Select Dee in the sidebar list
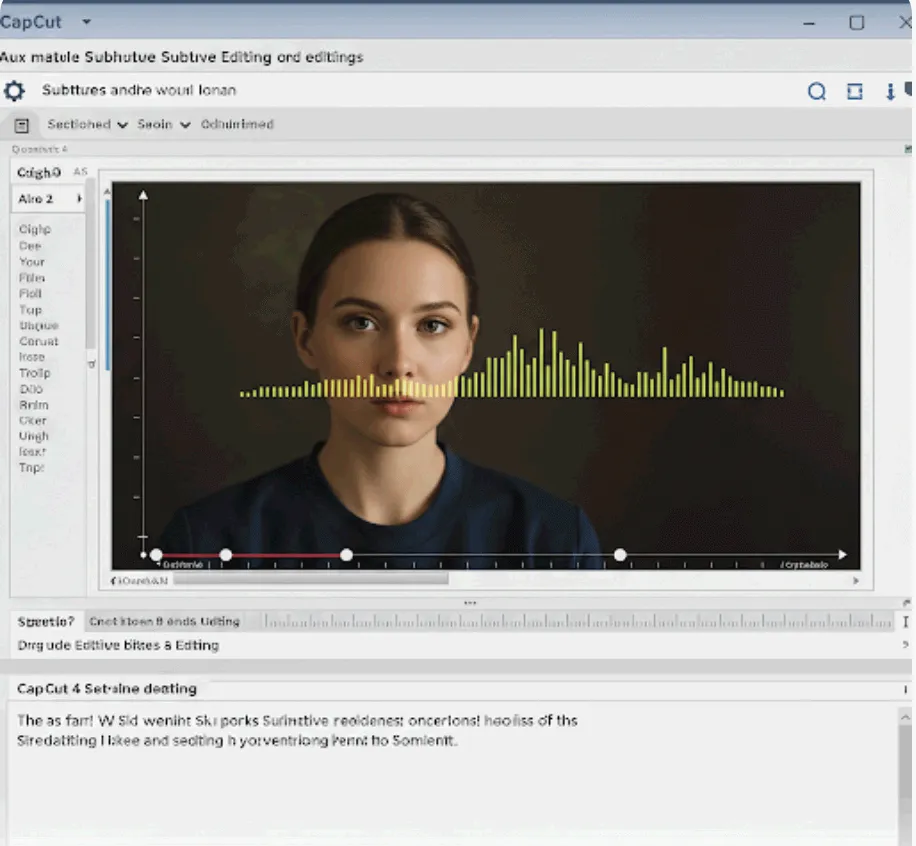The height and width of the screenshot is (846, 916). coord(30,246)
